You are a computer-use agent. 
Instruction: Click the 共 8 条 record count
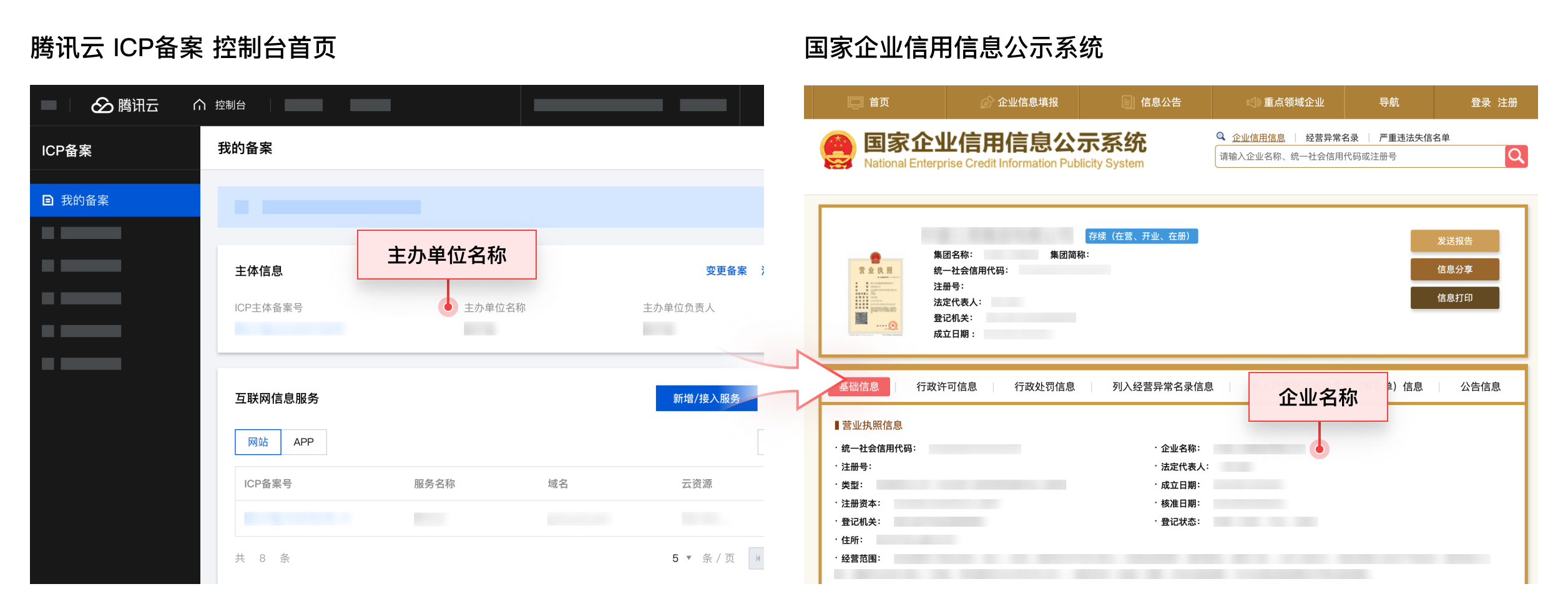pyautogui.click(x=262, y=558)
